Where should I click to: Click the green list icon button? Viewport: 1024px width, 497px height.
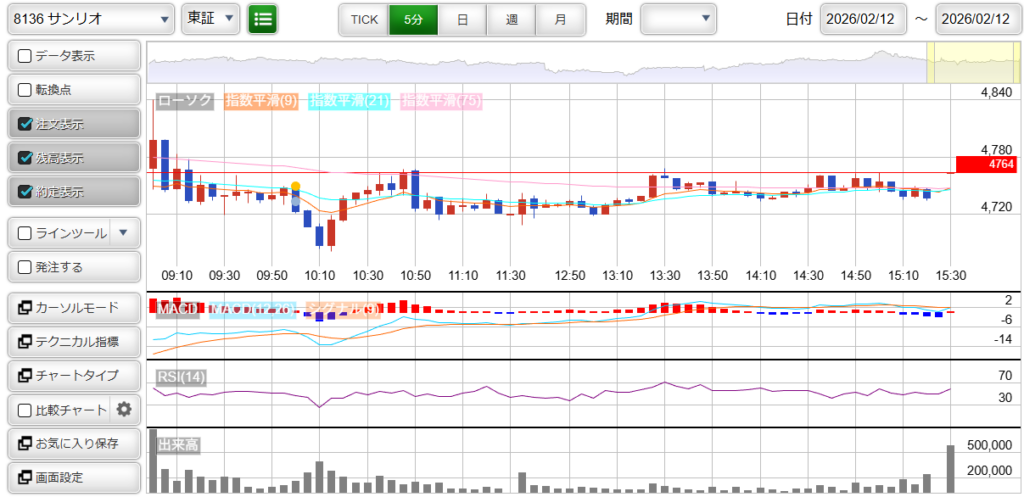click(262, 19)
